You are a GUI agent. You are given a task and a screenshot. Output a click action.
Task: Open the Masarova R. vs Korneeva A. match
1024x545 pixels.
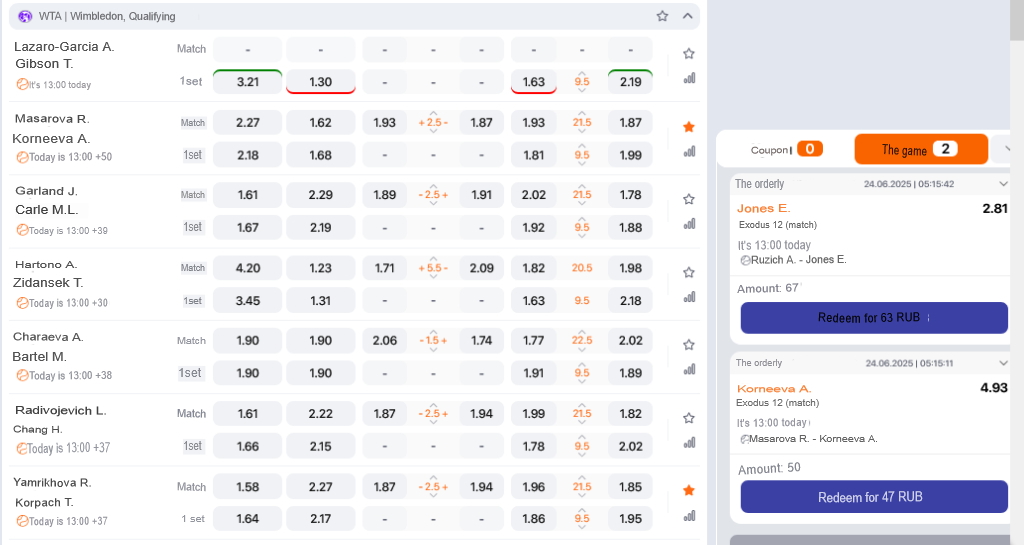click(x=52, y=129)
